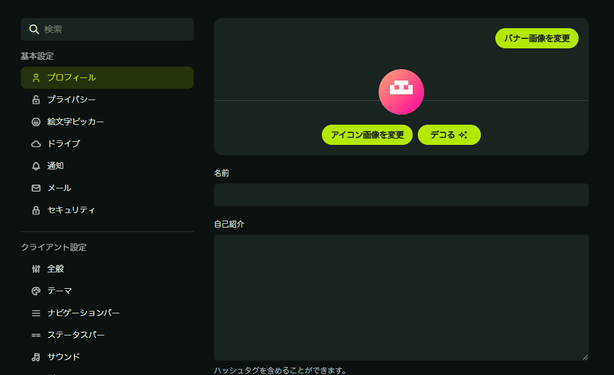Click the search magnifier icon
The image size is (614, 375).
pyautogui.click(x=34, y=29)
